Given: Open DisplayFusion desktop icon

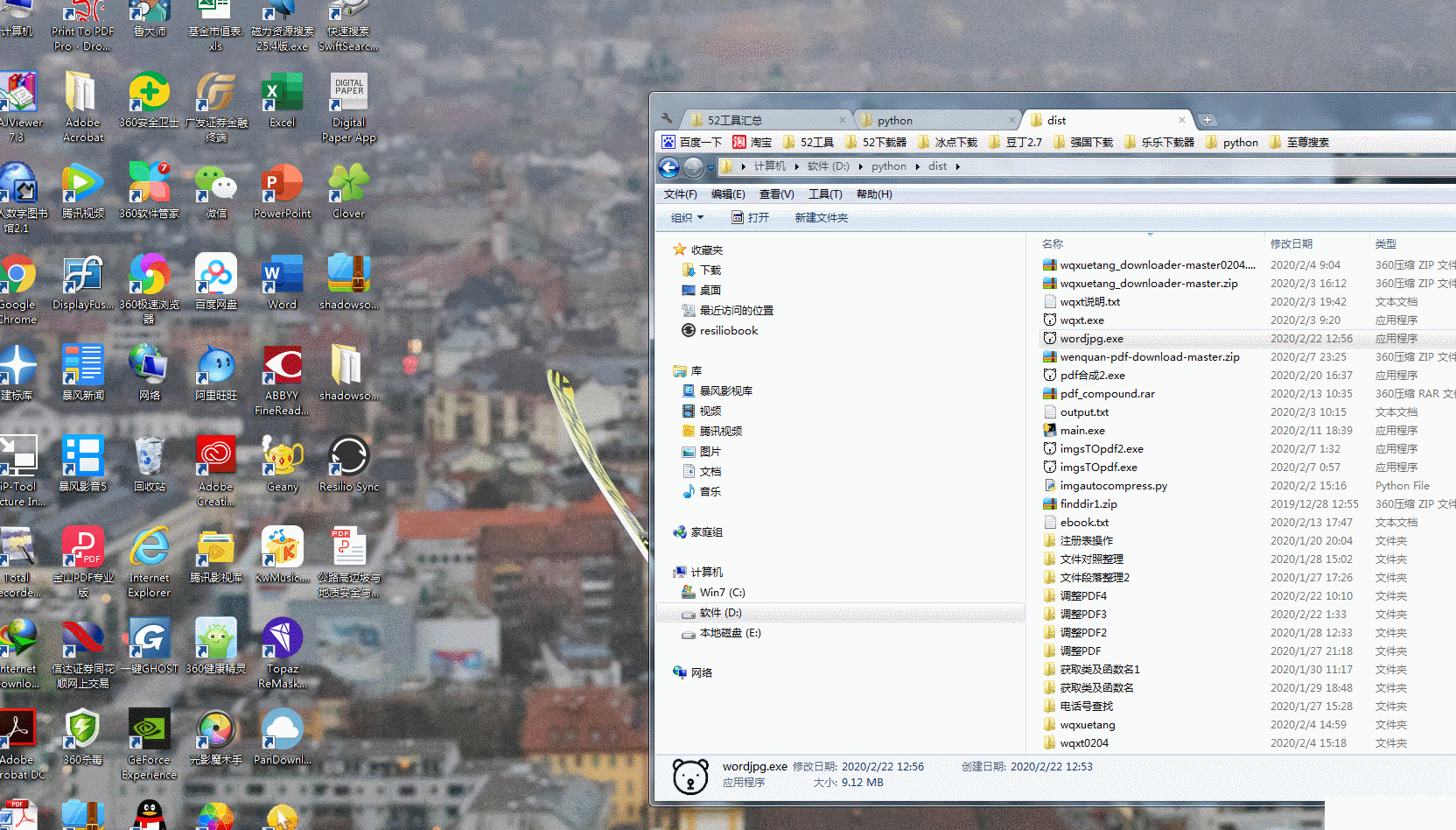Looking at the screenshot, I should click(x=82, y=282).
